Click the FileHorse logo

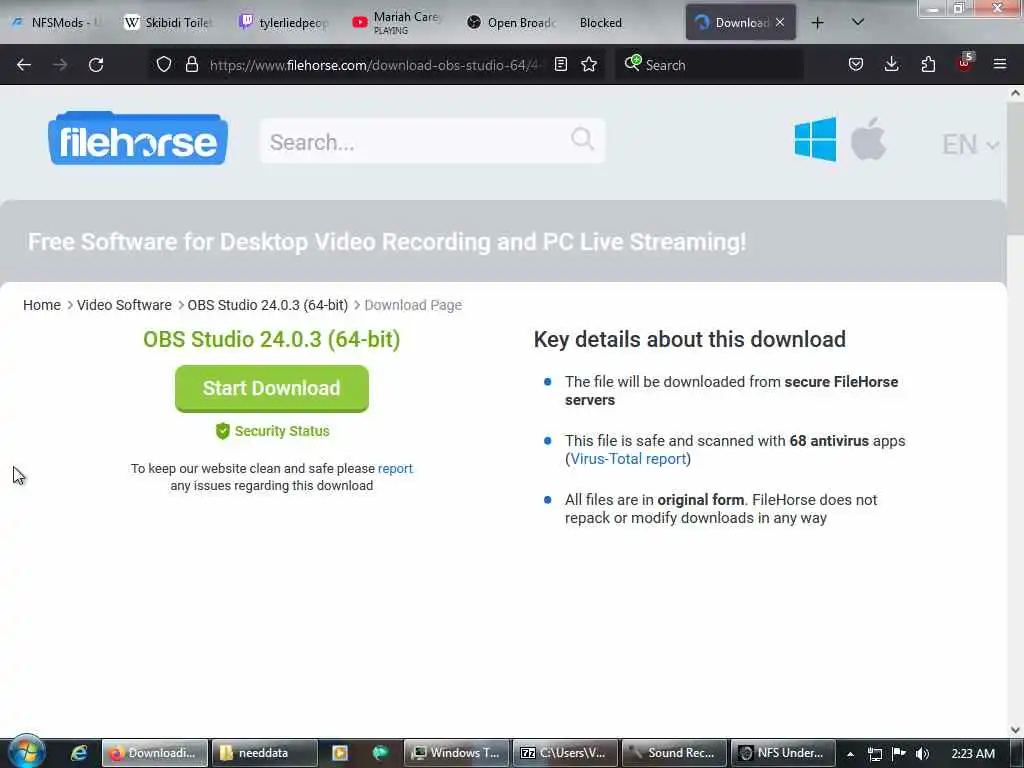tap(138, 138)
